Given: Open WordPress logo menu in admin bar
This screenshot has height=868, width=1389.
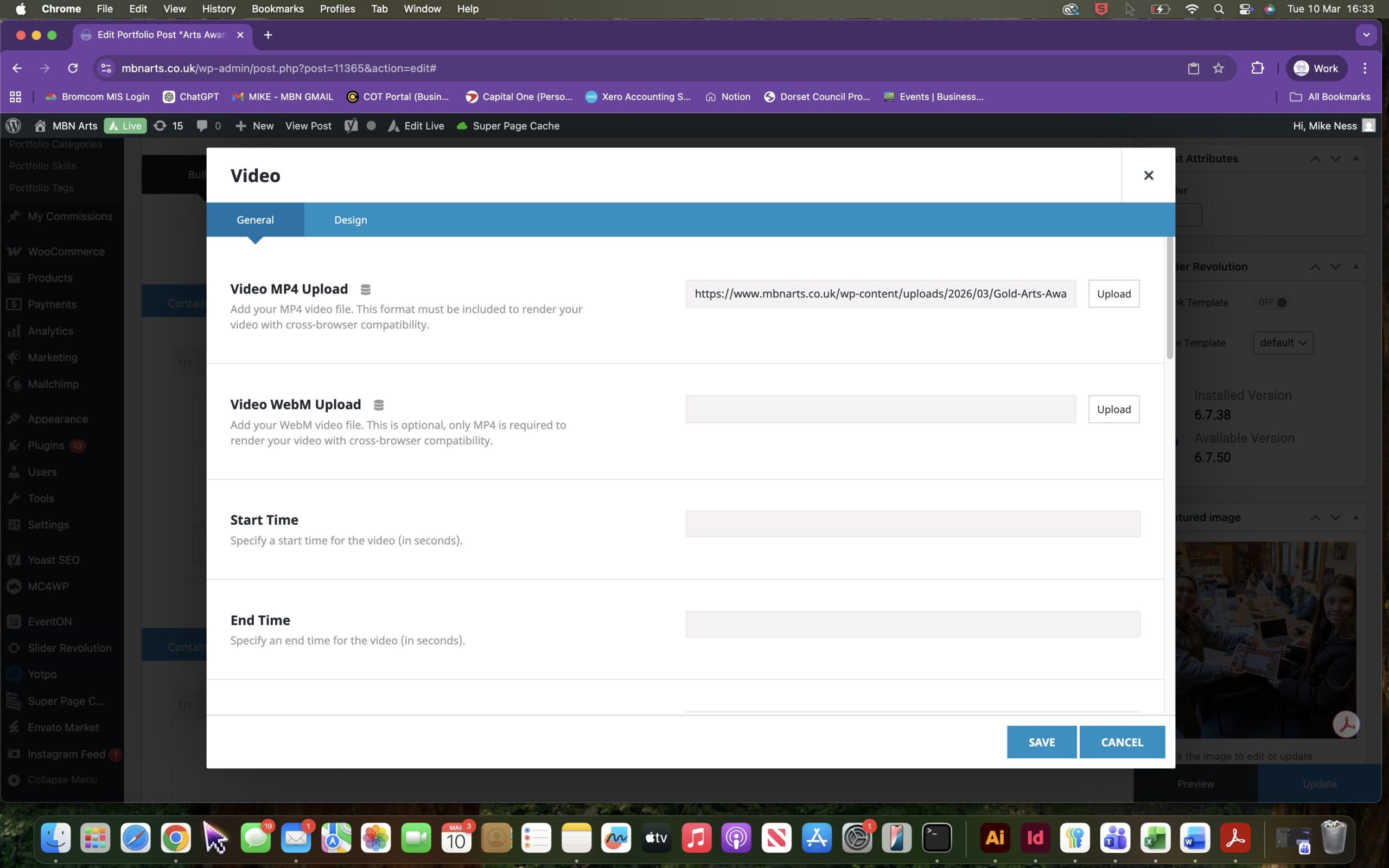Looking at the screenshot, I should tap(13, 126).
